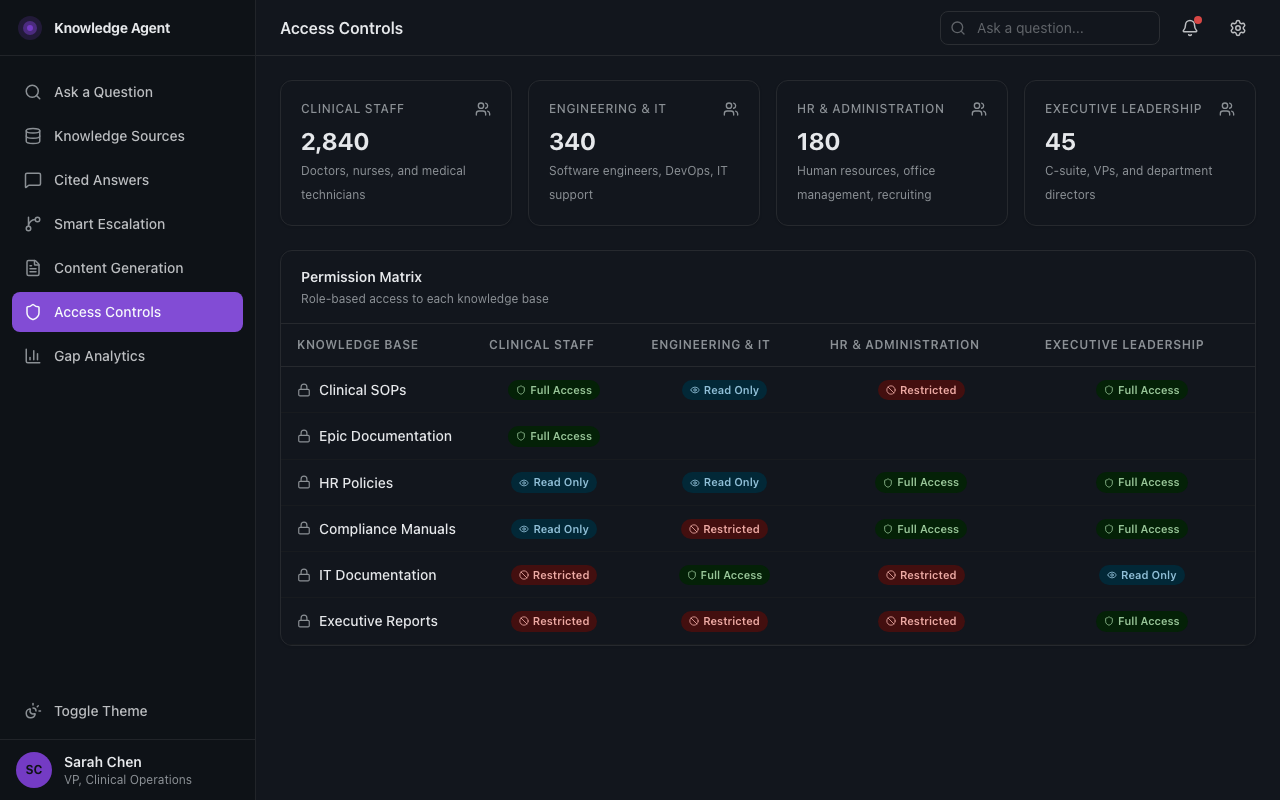Toggle the Restricted badge for HR on Clinical SOPs
Screen dimensions: 1280x800
[x=921, y=390]
